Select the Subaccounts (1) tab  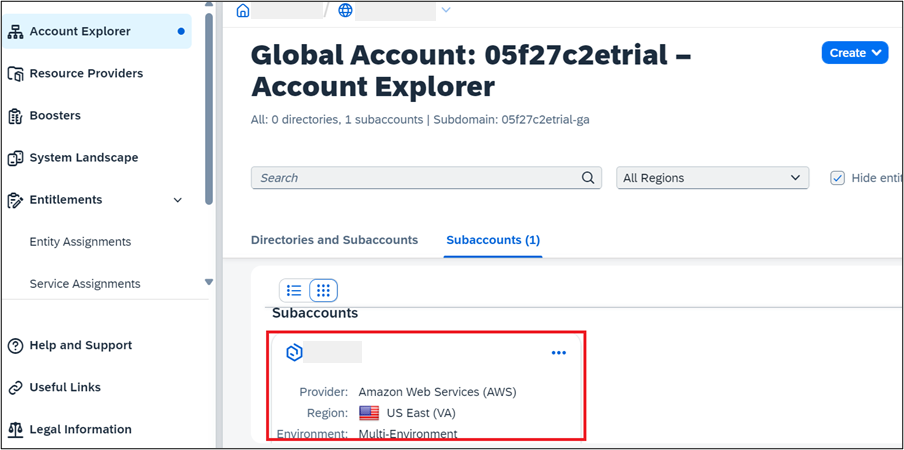click(493, 240)
